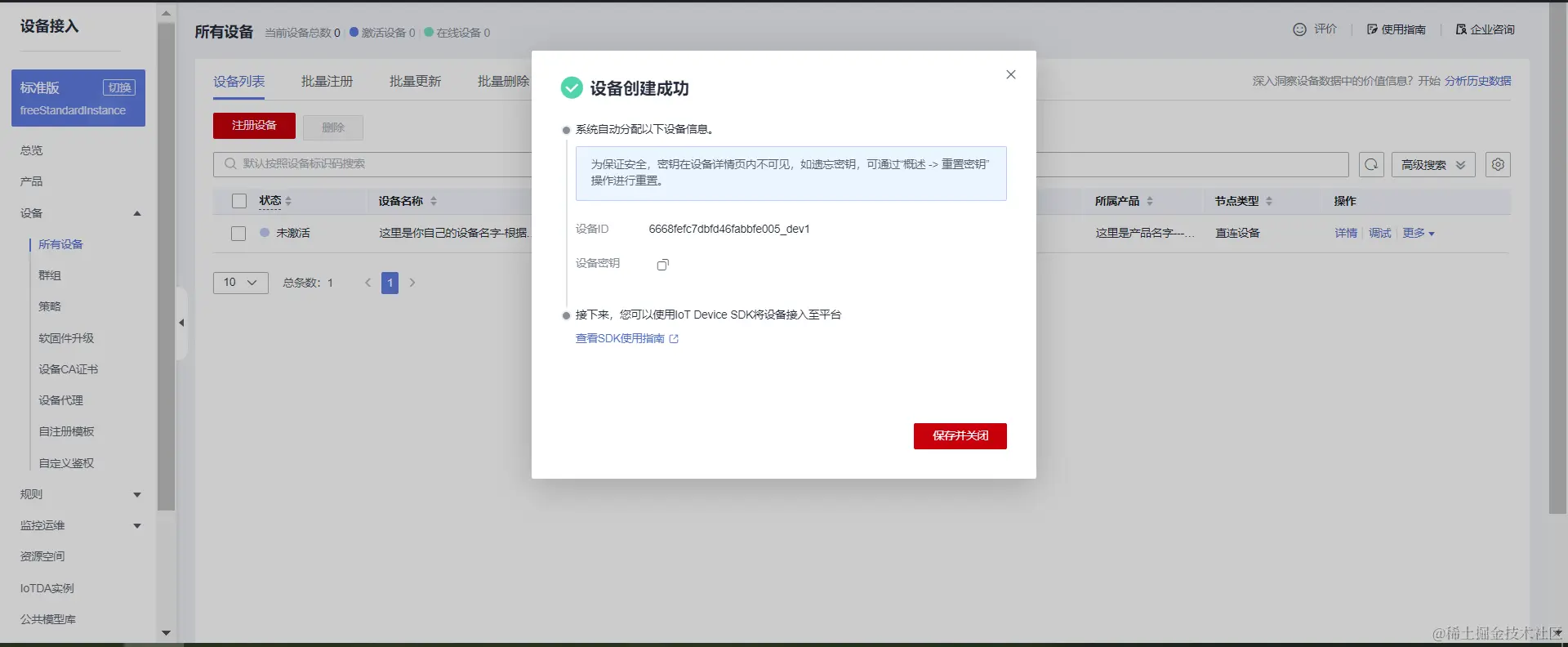The width and height of the screenshot is (1568, 647).
Task: Tick the checkbox of the 未激活 device row
Action: [238, 234]
